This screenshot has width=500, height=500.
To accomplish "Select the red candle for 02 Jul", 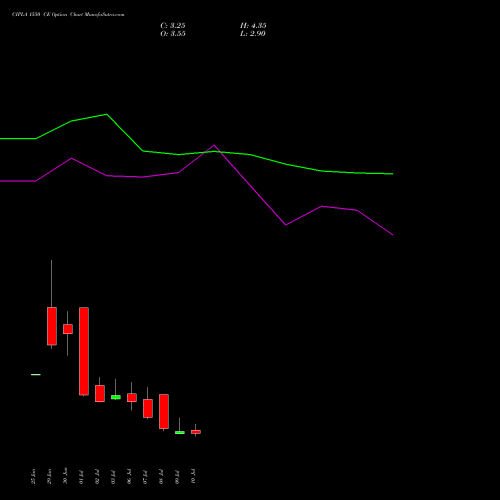I will (x=100, y=393).
